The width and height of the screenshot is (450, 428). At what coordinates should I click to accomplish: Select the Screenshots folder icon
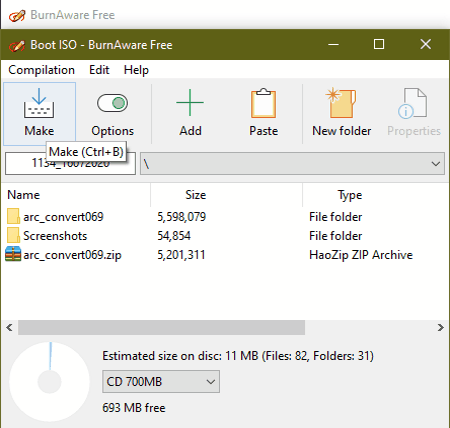(x=13, y=236)
